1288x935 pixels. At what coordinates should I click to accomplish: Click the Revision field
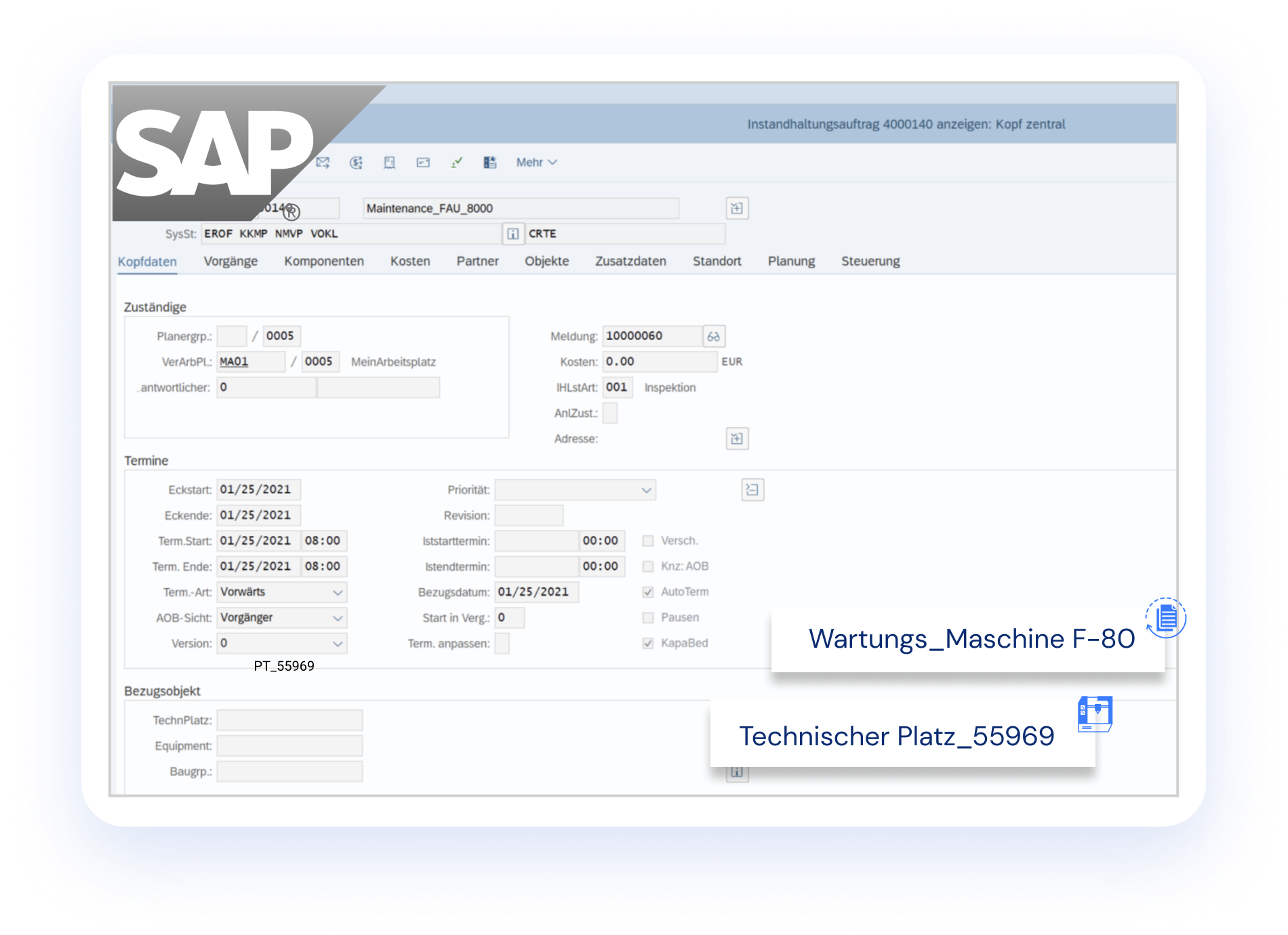[x=529, y=516]
